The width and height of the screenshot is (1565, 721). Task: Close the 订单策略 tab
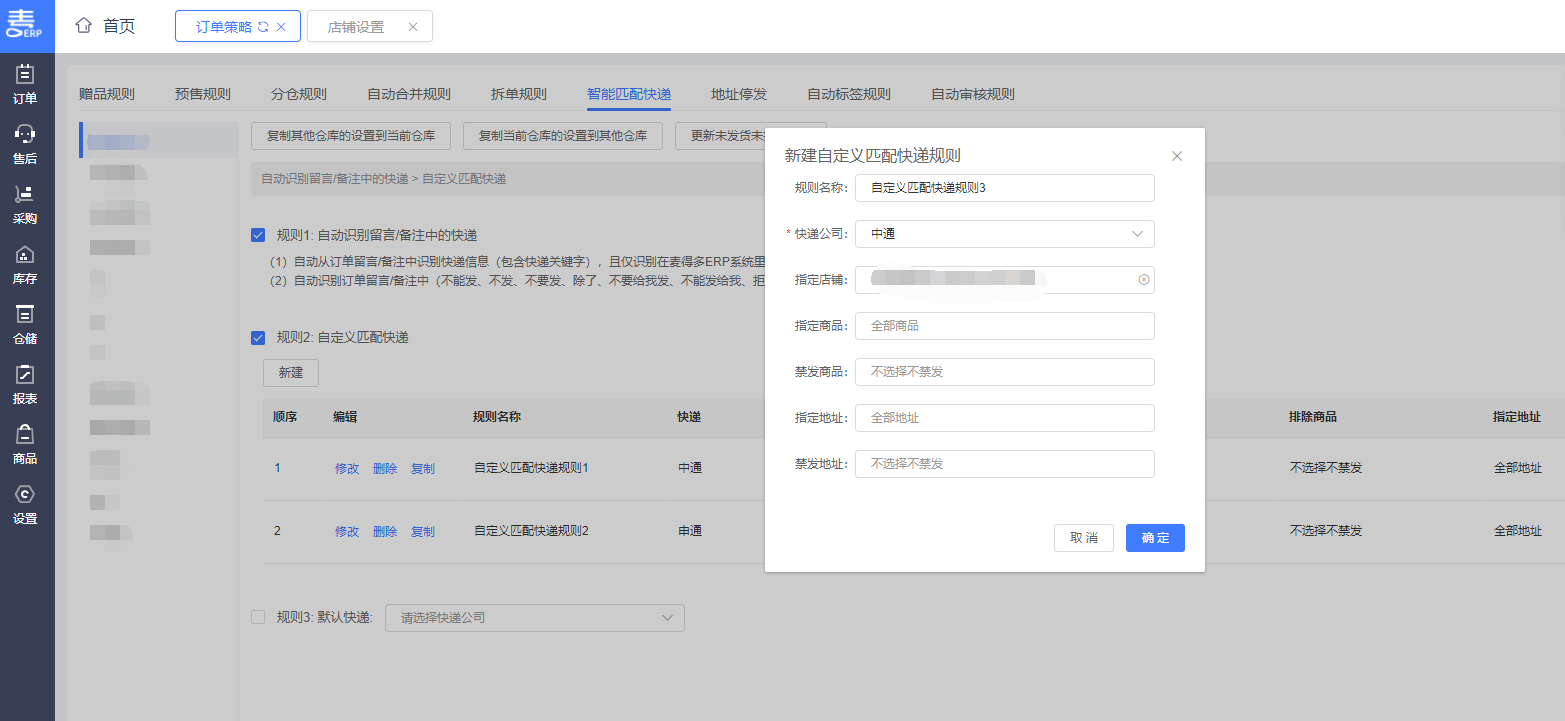pos(281,27)
